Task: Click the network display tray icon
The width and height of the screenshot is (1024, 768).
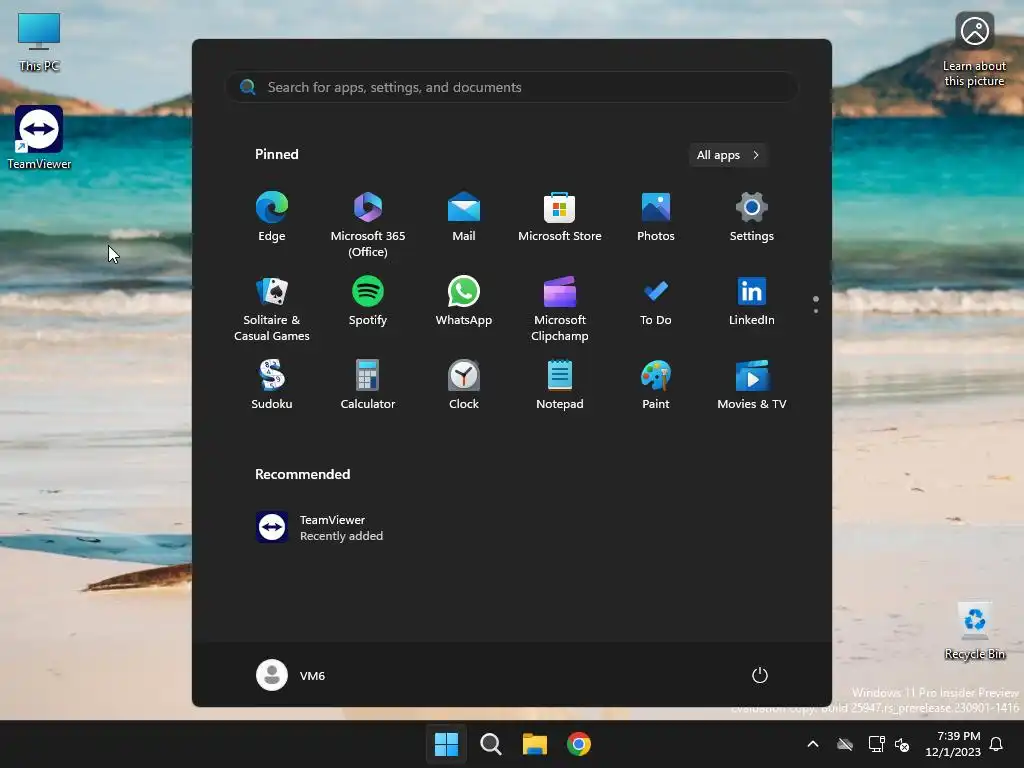Action: click(876, 744)
